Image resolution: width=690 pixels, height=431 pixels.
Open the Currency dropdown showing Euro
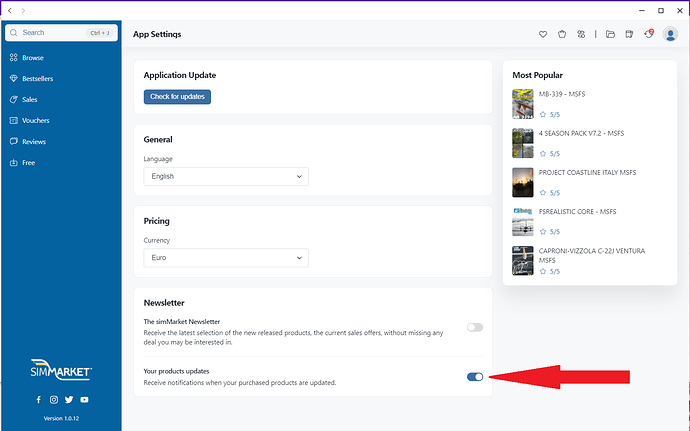pos(226,258)
